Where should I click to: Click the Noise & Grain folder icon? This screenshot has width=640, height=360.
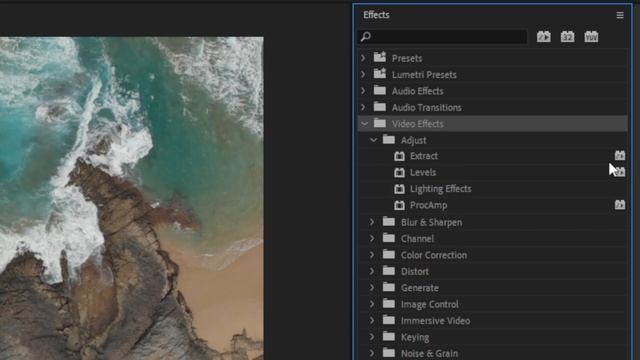point(389,353)
